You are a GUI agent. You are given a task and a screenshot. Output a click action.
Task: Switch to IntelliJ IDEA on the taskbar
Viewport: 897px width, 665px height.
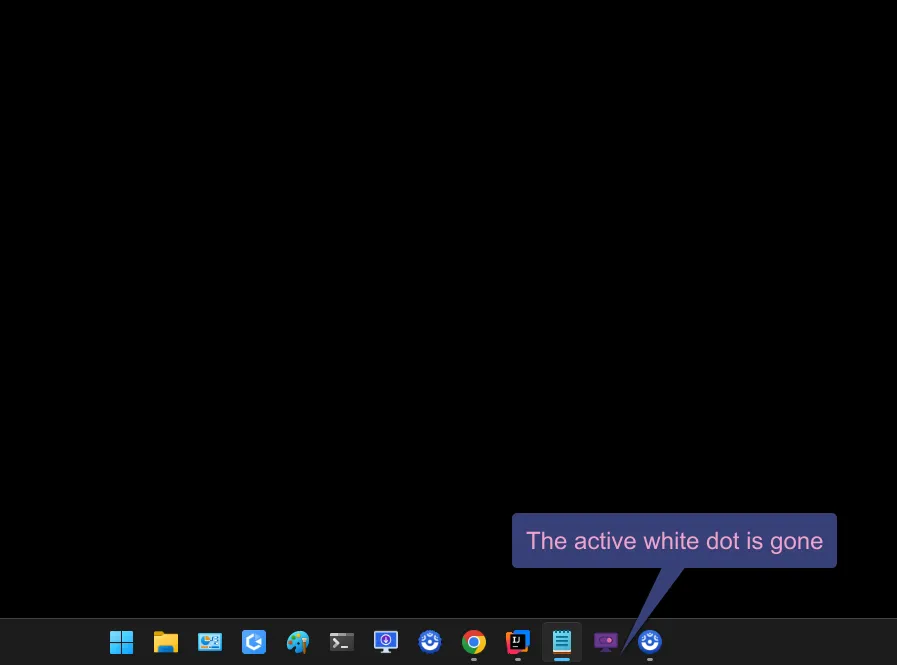(x=518, y=642)
